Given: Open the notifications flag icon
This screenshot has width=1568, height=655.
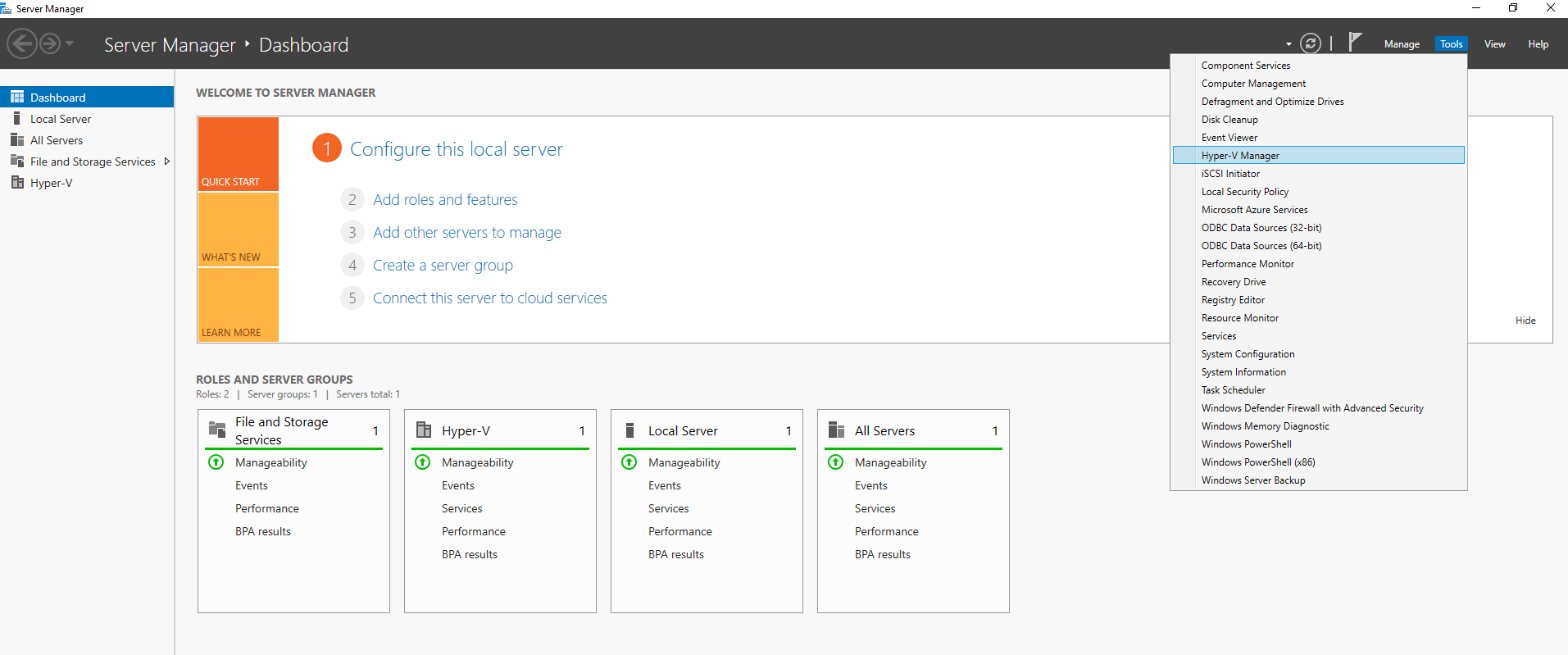Looking at the screenshot, I should click(1355, 42).
